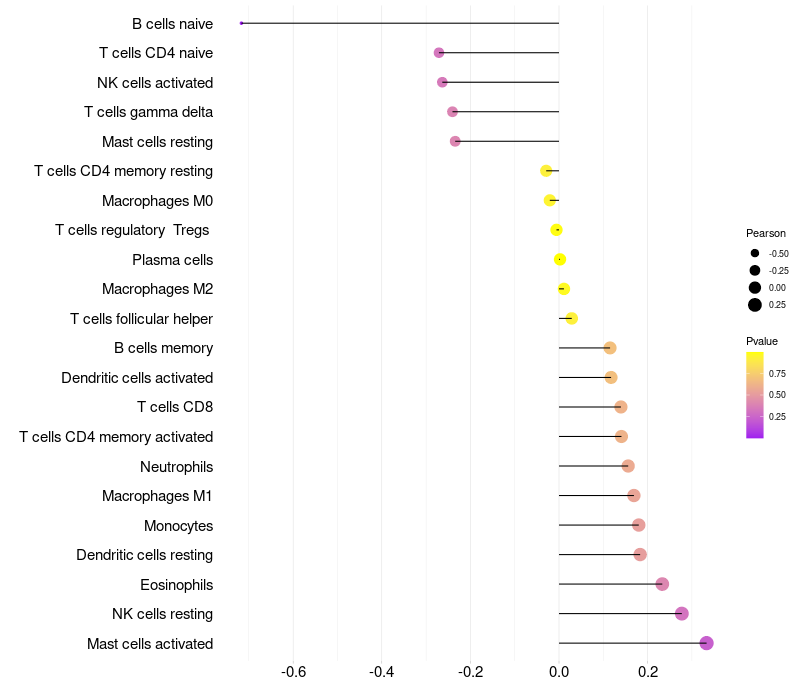800x700 pixels.
Task: Select the Plasma cells yellow dot
Action: [x=560, y=260]
